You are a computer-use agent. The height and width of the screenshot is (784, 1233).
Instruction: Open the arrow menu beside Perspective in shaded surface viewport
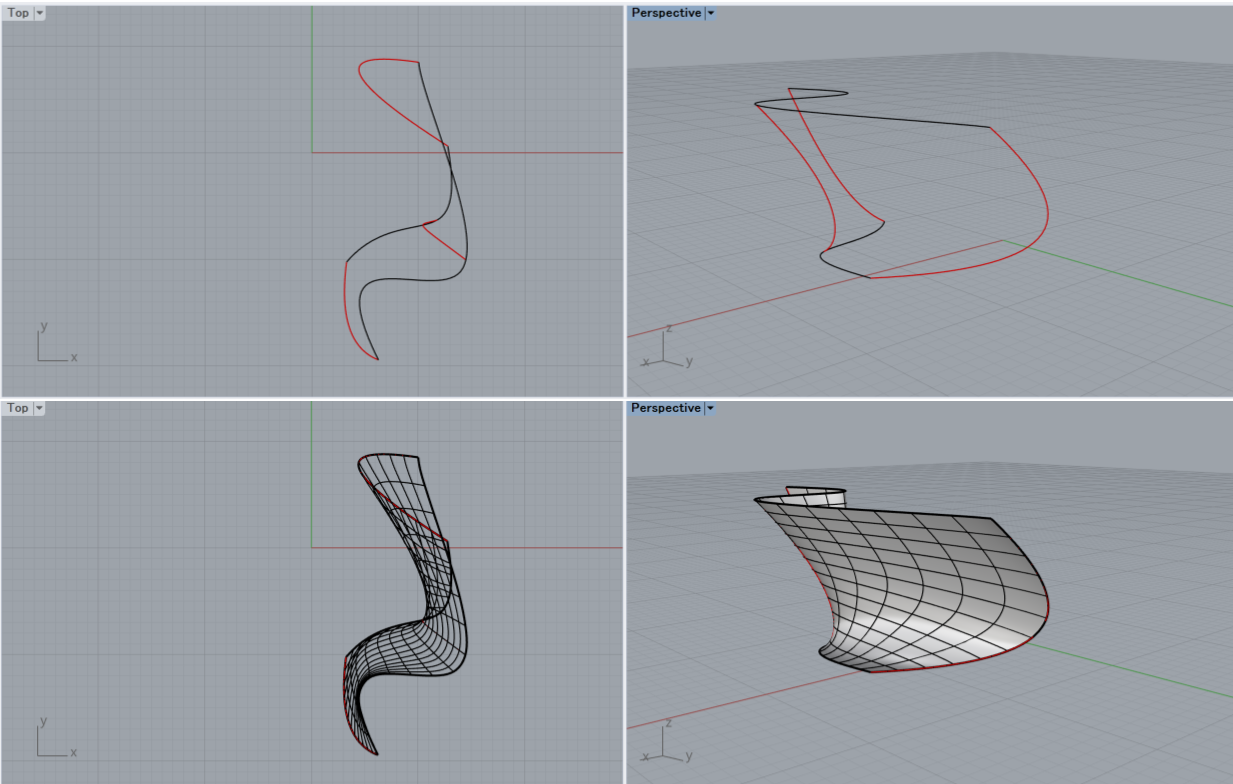pyautogui.click(x=711, y=408)
